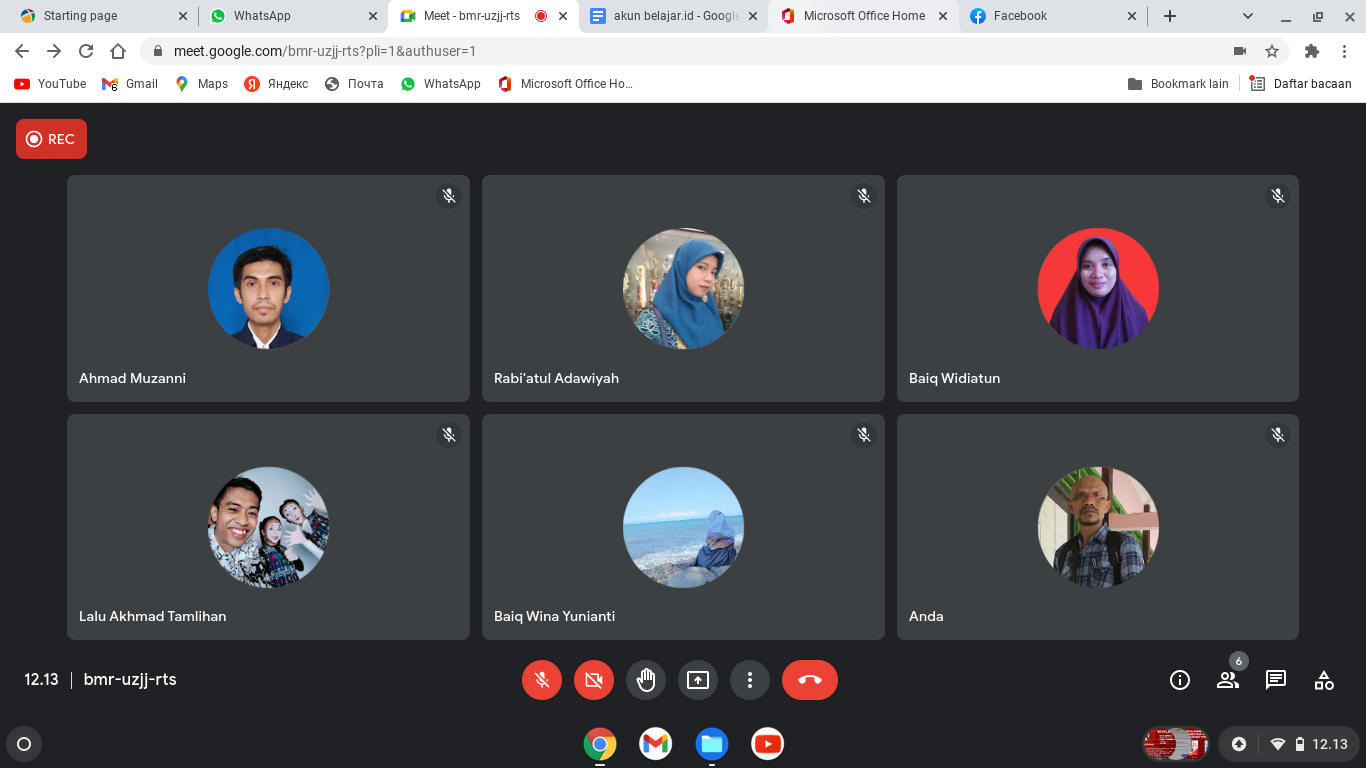This screenshot has height=768, width=1366.
Task: Click the present screen button
Action: (x=698, y=680)
